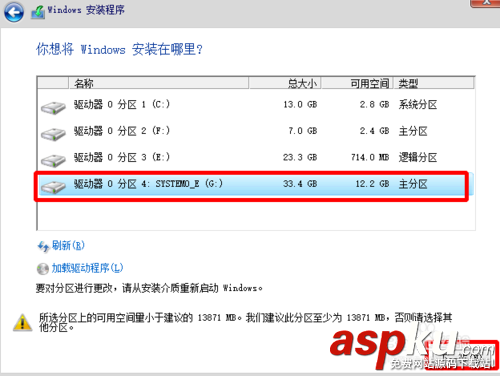Close the Windows Setup window
Viewport: 500px width, 376px height.
(x=485, y=3)
